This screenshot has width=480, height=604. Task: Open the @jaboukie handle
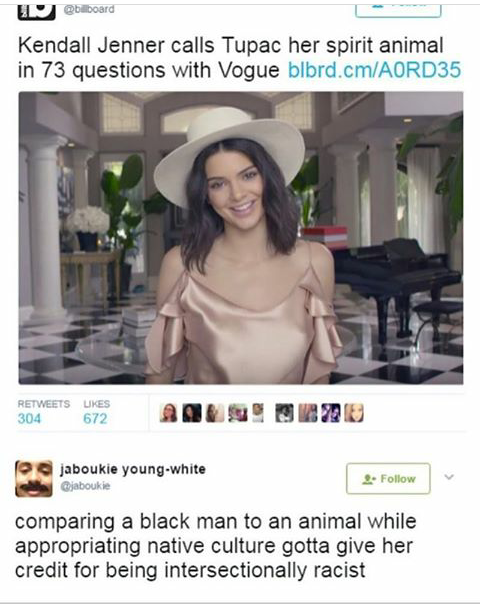pos(86,486)
